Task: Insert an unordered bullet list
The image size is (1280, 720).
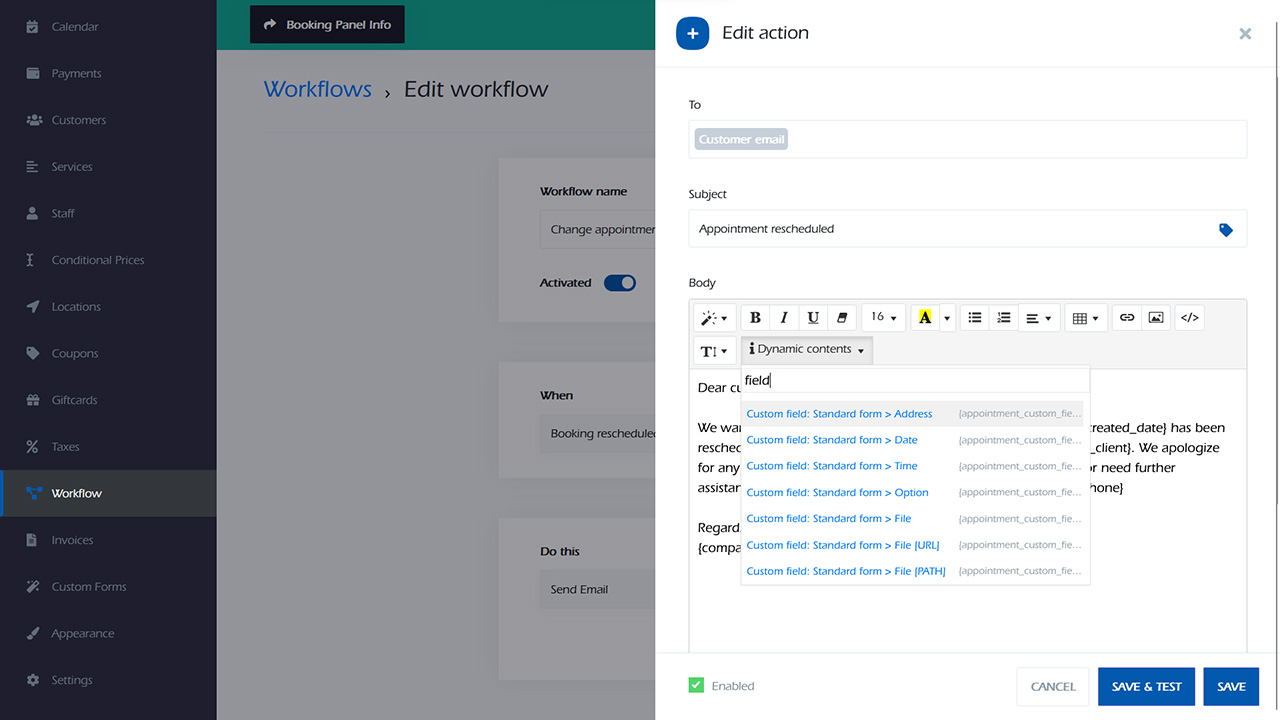Action: (x=975, y=318)
